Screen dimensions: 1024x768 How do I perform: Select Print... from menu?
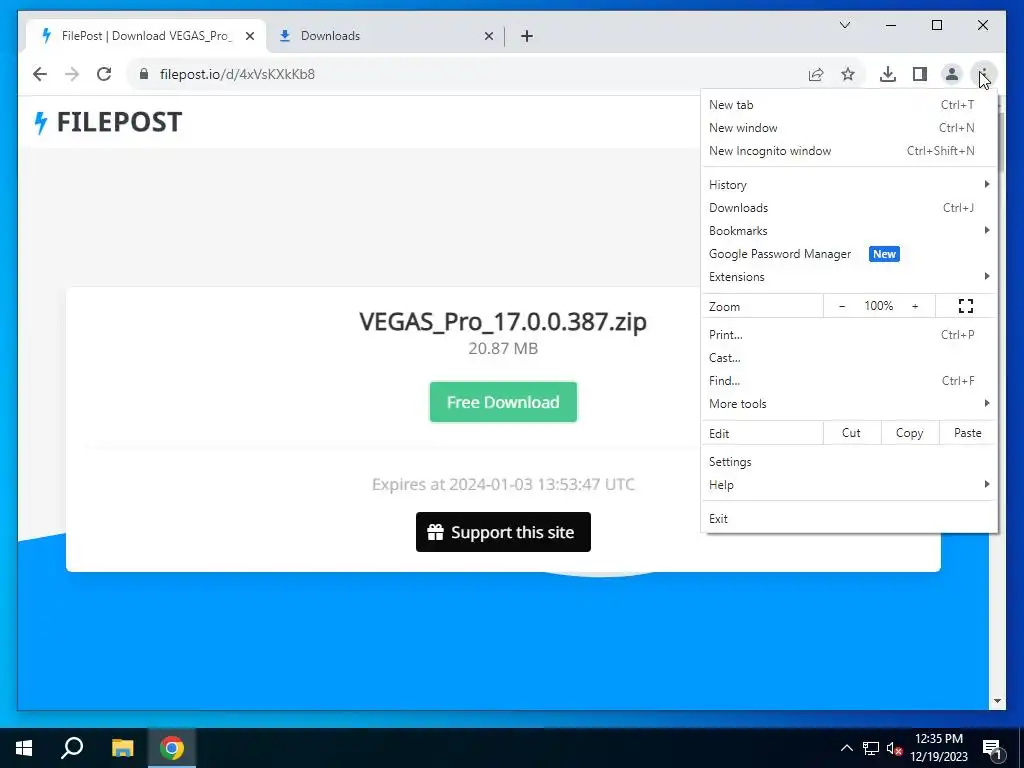click(x=849, y=334)
